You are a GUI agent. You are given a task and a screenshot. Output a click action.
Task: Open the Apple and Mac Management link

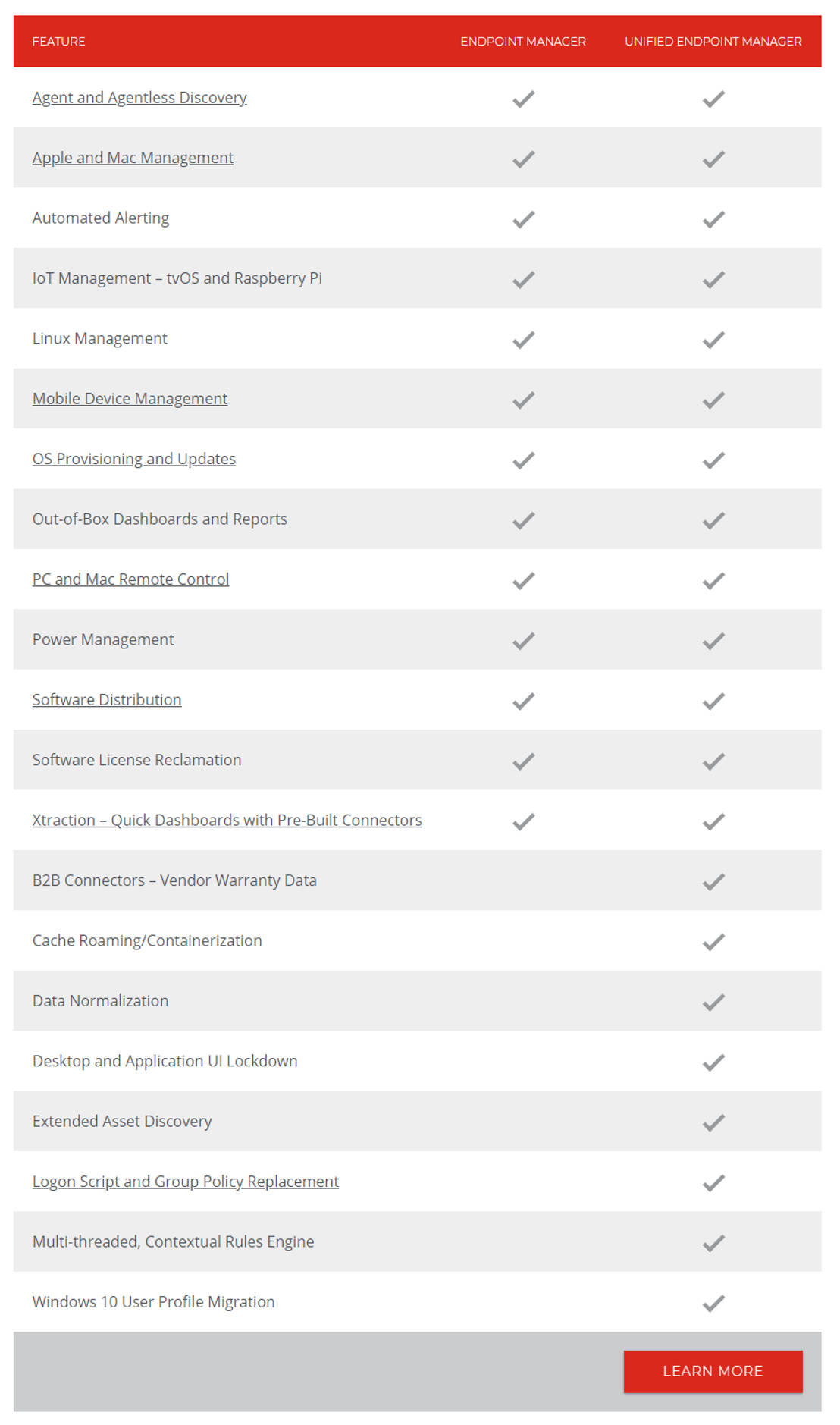tap(133, 158)
